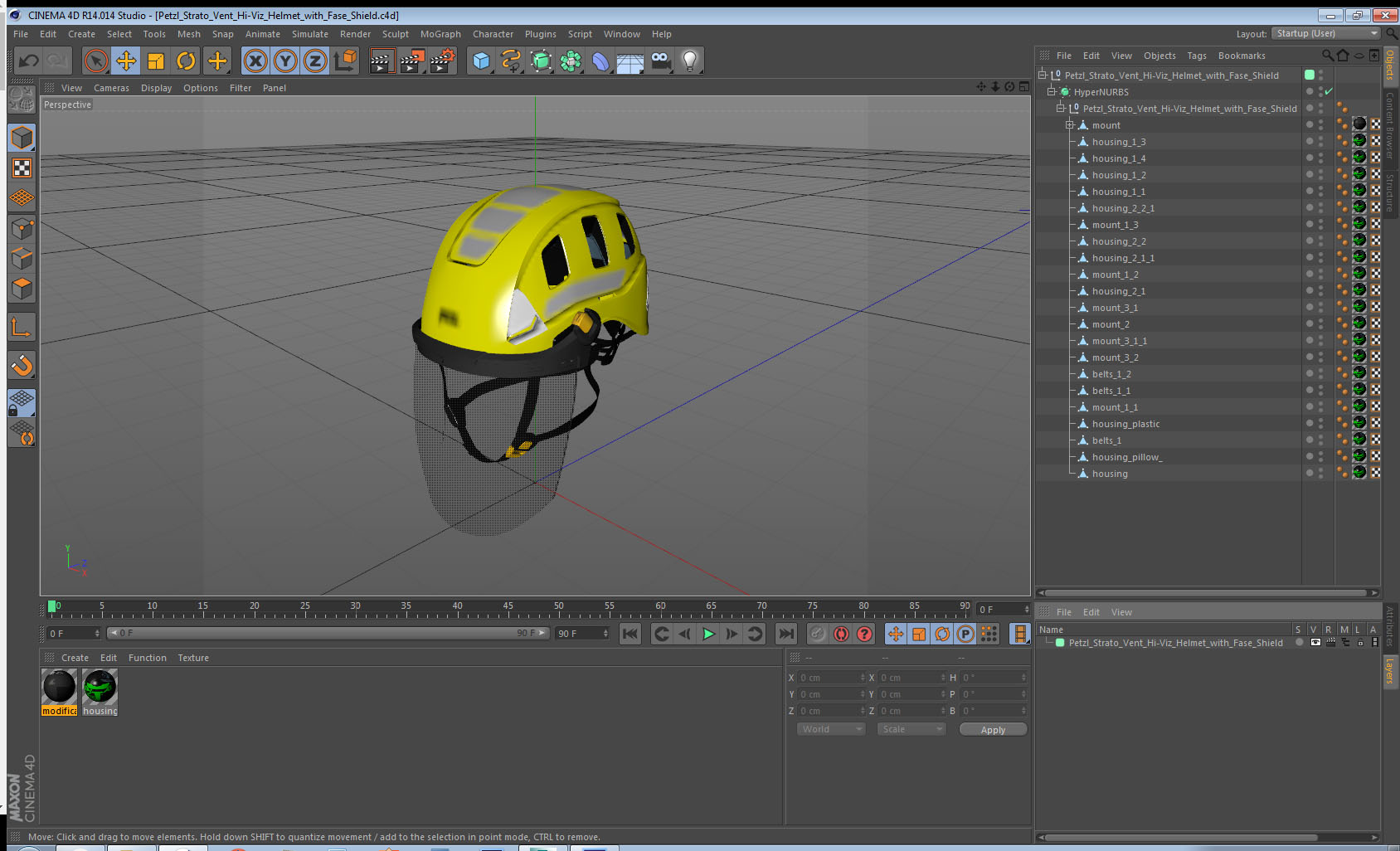Open the Layout Startup dropdown
This screenshot has height=851, width=1400.
pyautogui.click(x=1326, y=33)
